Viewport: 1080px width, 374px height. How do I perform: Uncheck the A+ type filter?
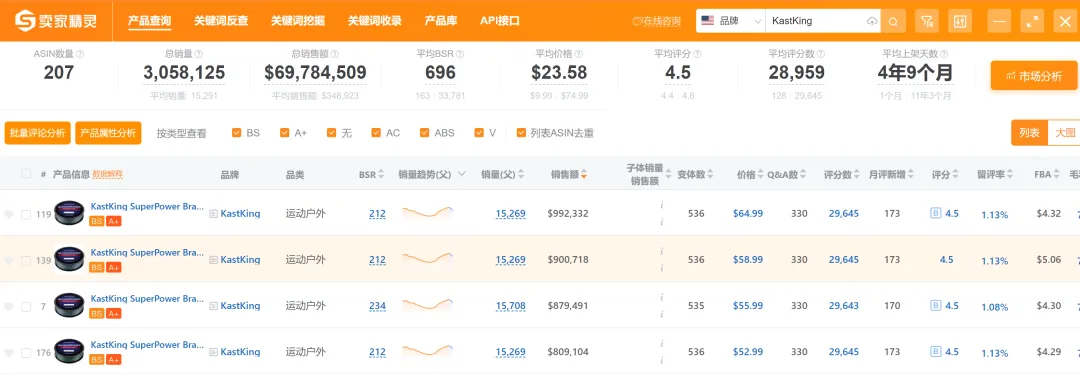coord(284,133)
